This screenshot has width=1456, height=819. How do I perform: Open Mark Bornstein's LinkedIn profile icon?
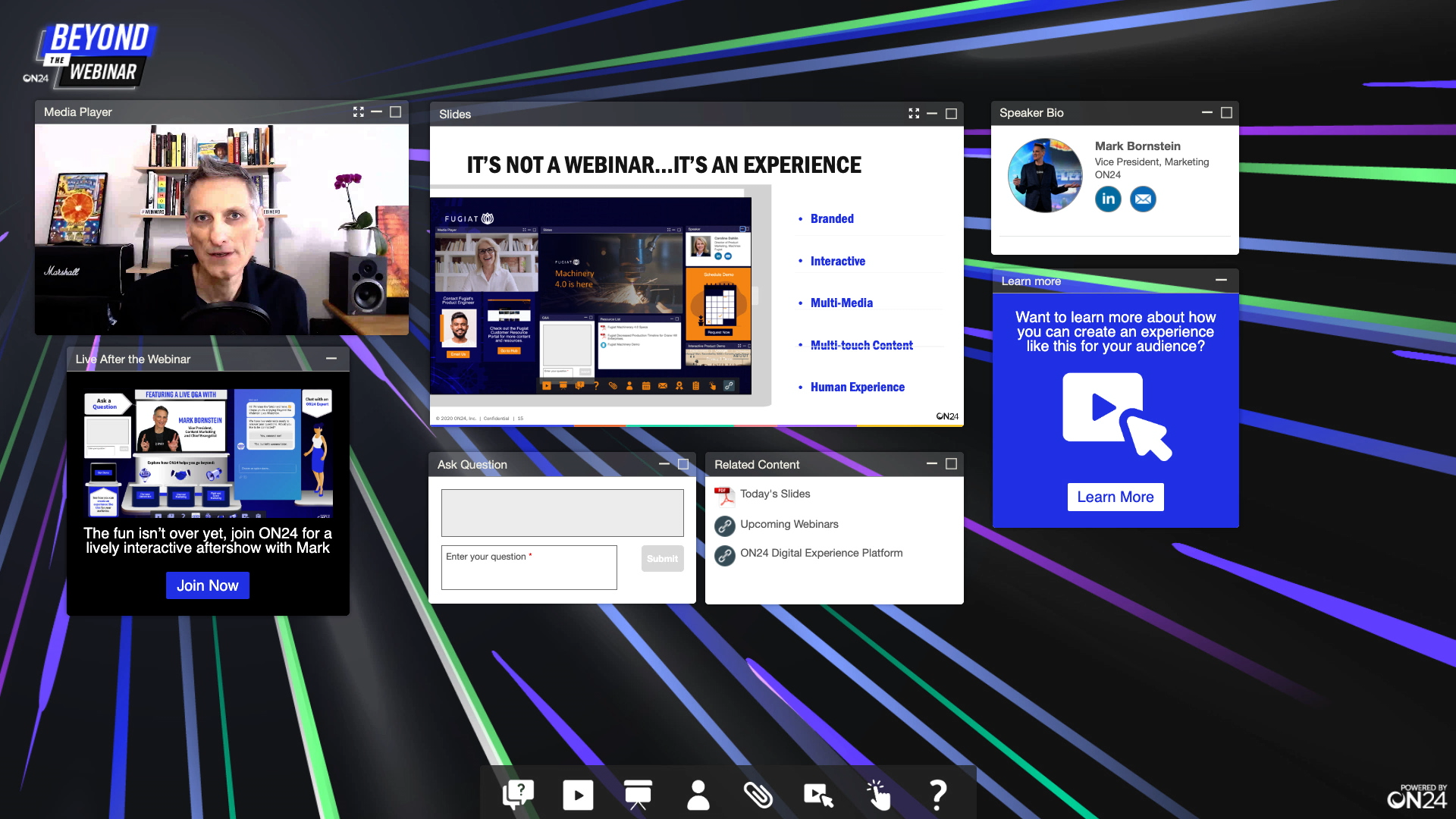tap(1108, 199)
